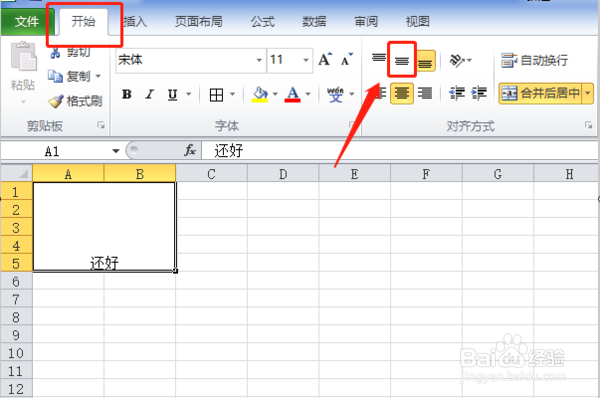The width and height of the screenshot is (600, 398).
Task: Toggle bottom vertical alignment
Action: coord(425,61)
